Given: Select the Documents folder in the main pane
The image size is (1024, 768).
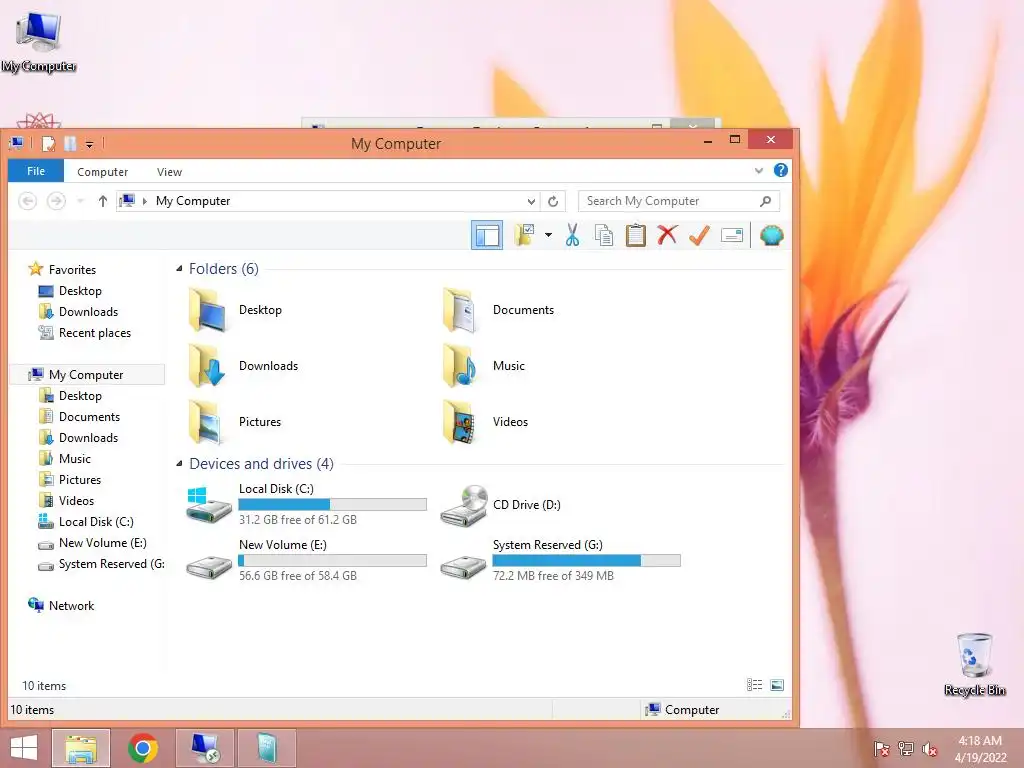Looking at the screenshot, I should 498,310.
